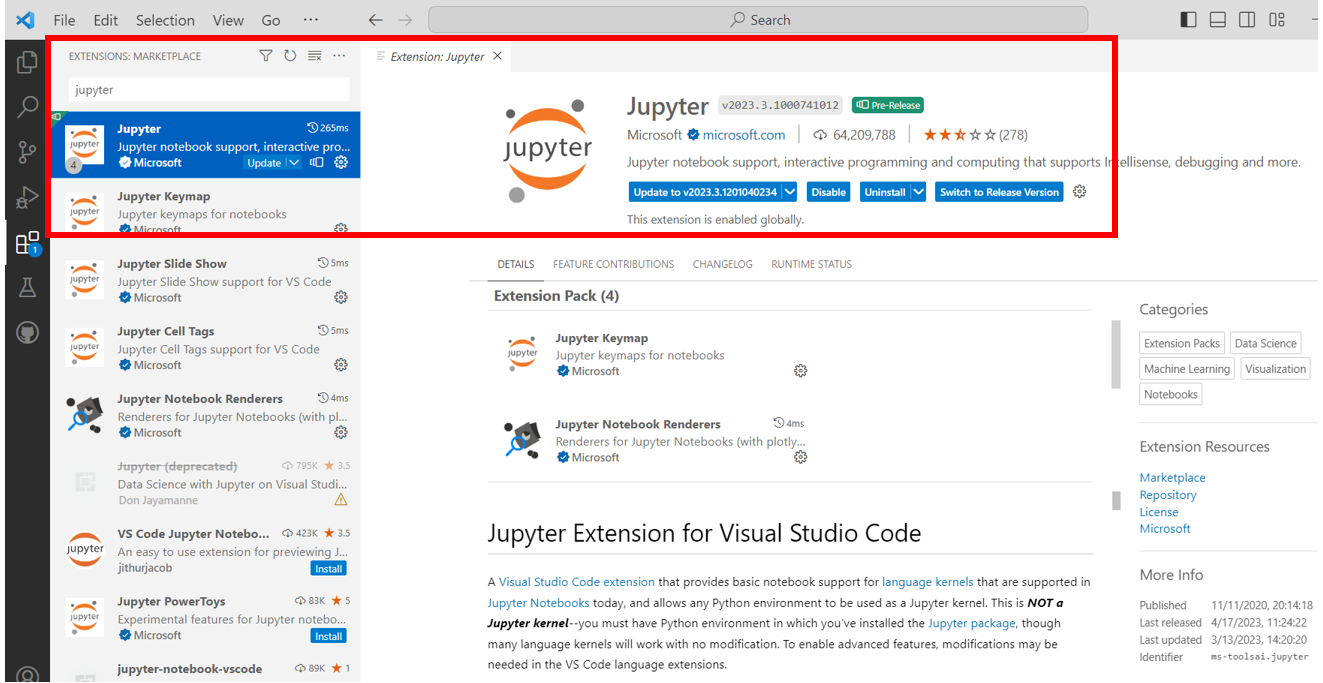Toggle the secondary side bar layout
The height and width of the screenshot is (683, 1323).
point(1247,20)
